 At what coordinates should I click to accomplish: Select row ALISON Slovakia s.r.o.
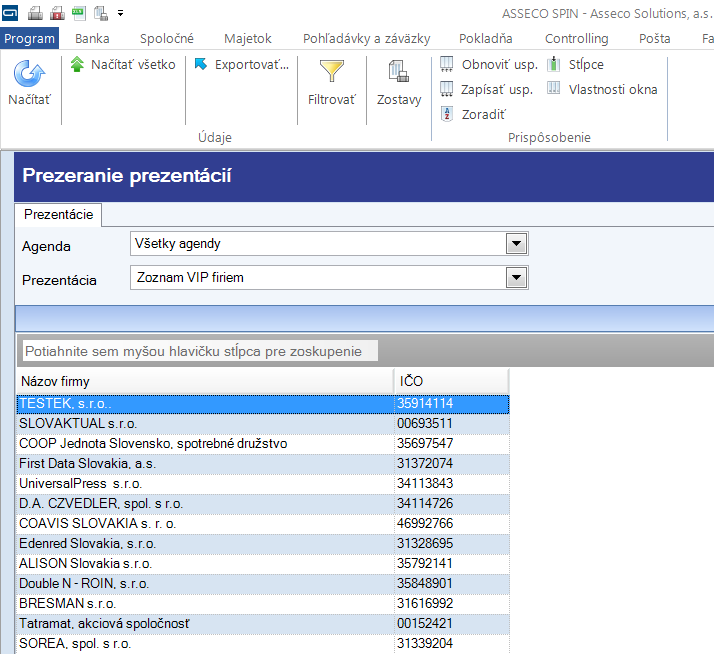263,564
